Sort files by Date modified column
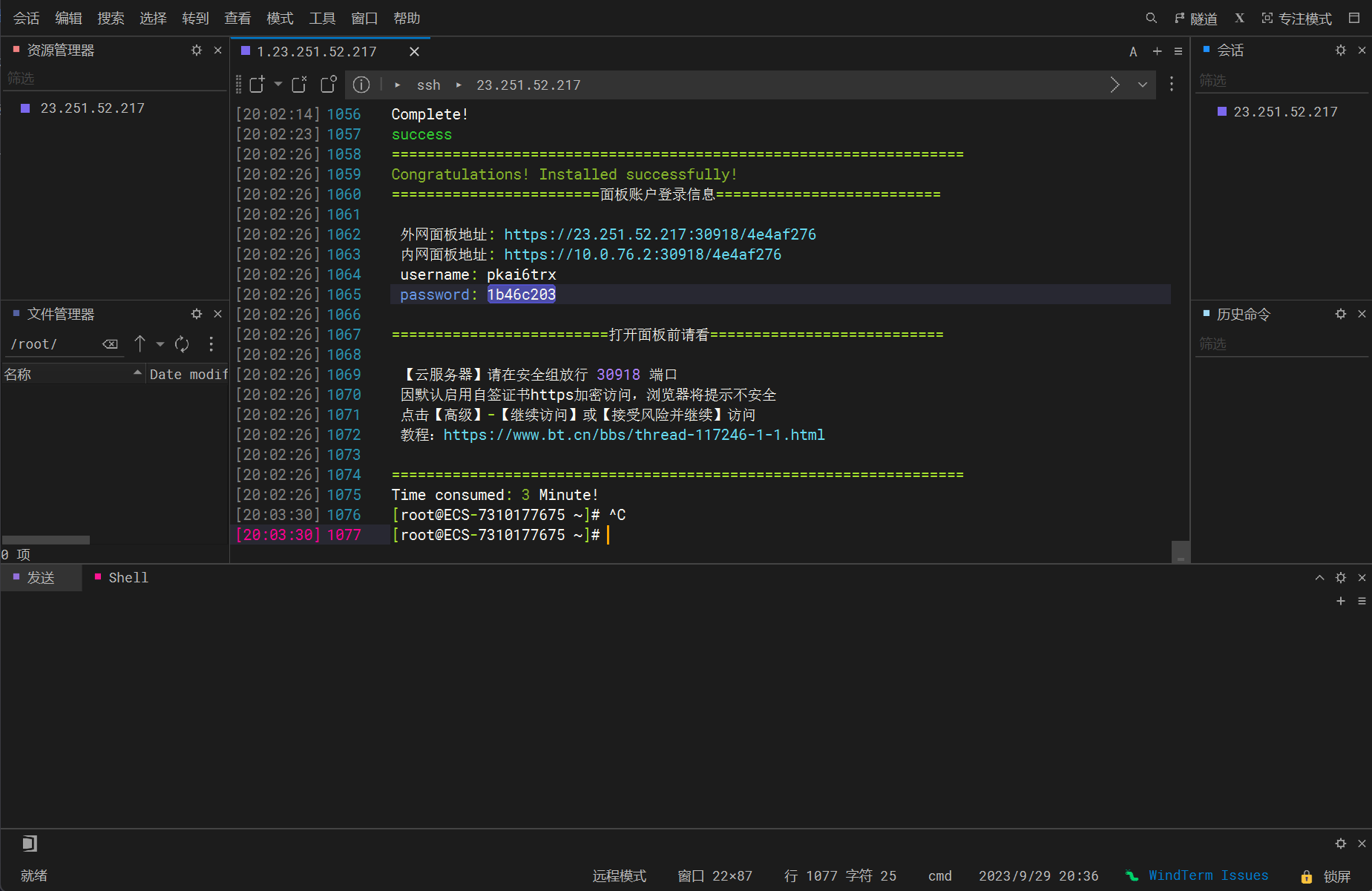Viewport: 1372px width, 891px height. tap(188, 375)
